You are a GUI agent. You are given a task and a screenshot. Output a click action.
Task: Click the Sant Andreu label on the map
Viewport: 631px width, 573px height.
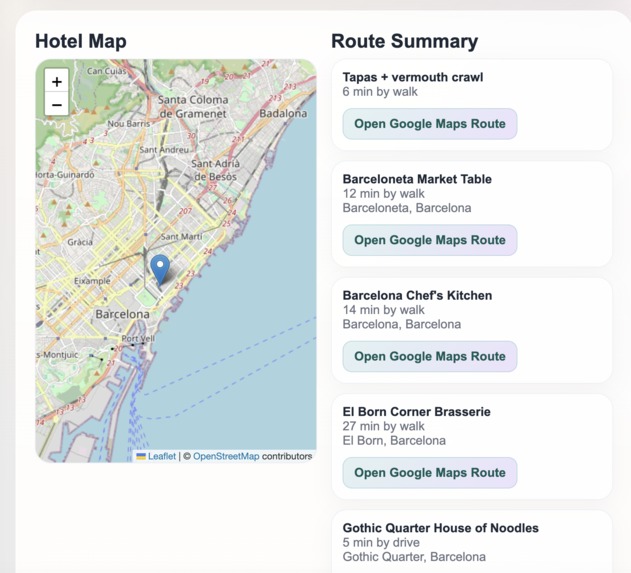click(164, 150)
